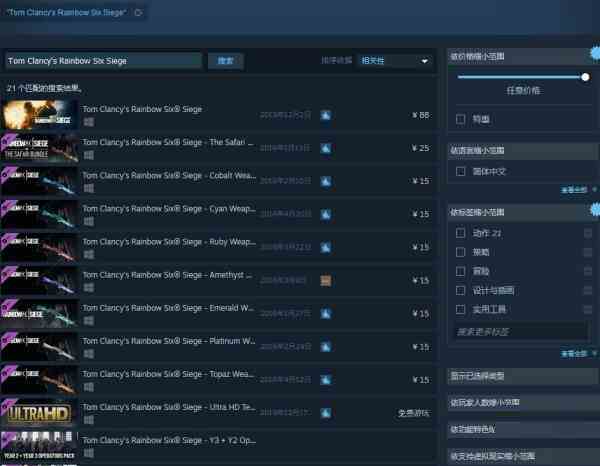Tick the 实用工具 tag checkbox
600x466 pixels.
tap(461, 309)
